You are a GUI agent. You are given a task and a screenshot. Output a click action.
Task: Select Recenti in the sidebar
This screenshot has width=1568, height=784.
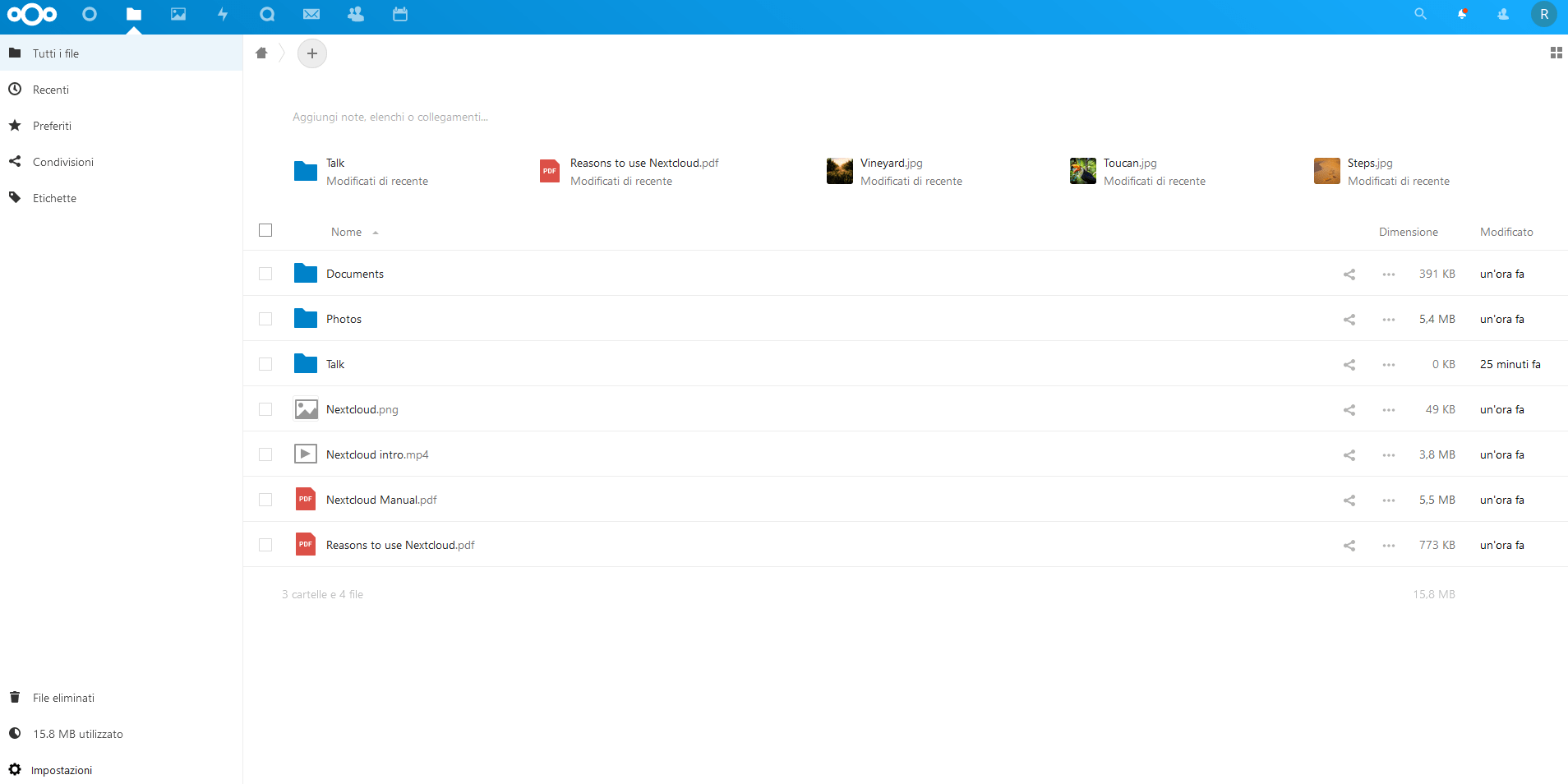51,89
